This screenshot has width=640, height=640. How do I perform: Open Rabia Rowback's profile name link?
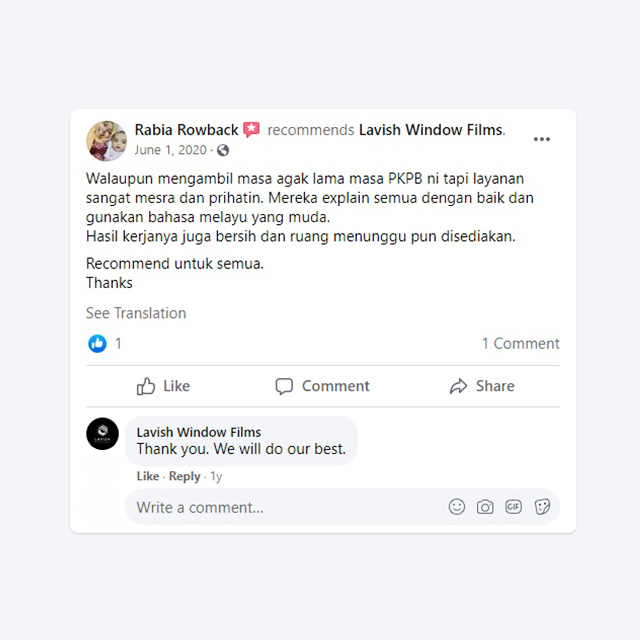187,130
